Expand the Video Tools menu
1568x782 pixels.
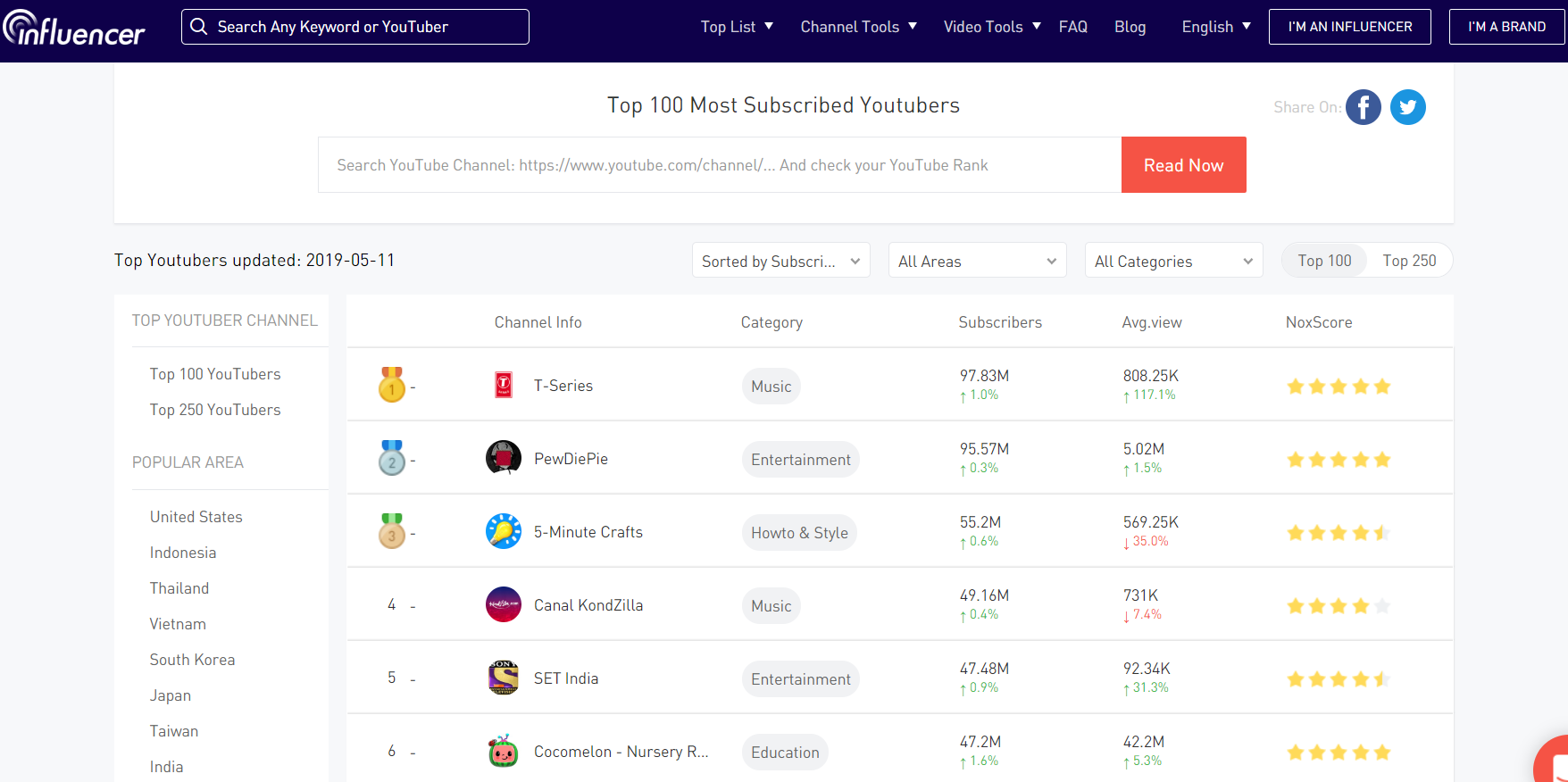[x=992, y=27]
